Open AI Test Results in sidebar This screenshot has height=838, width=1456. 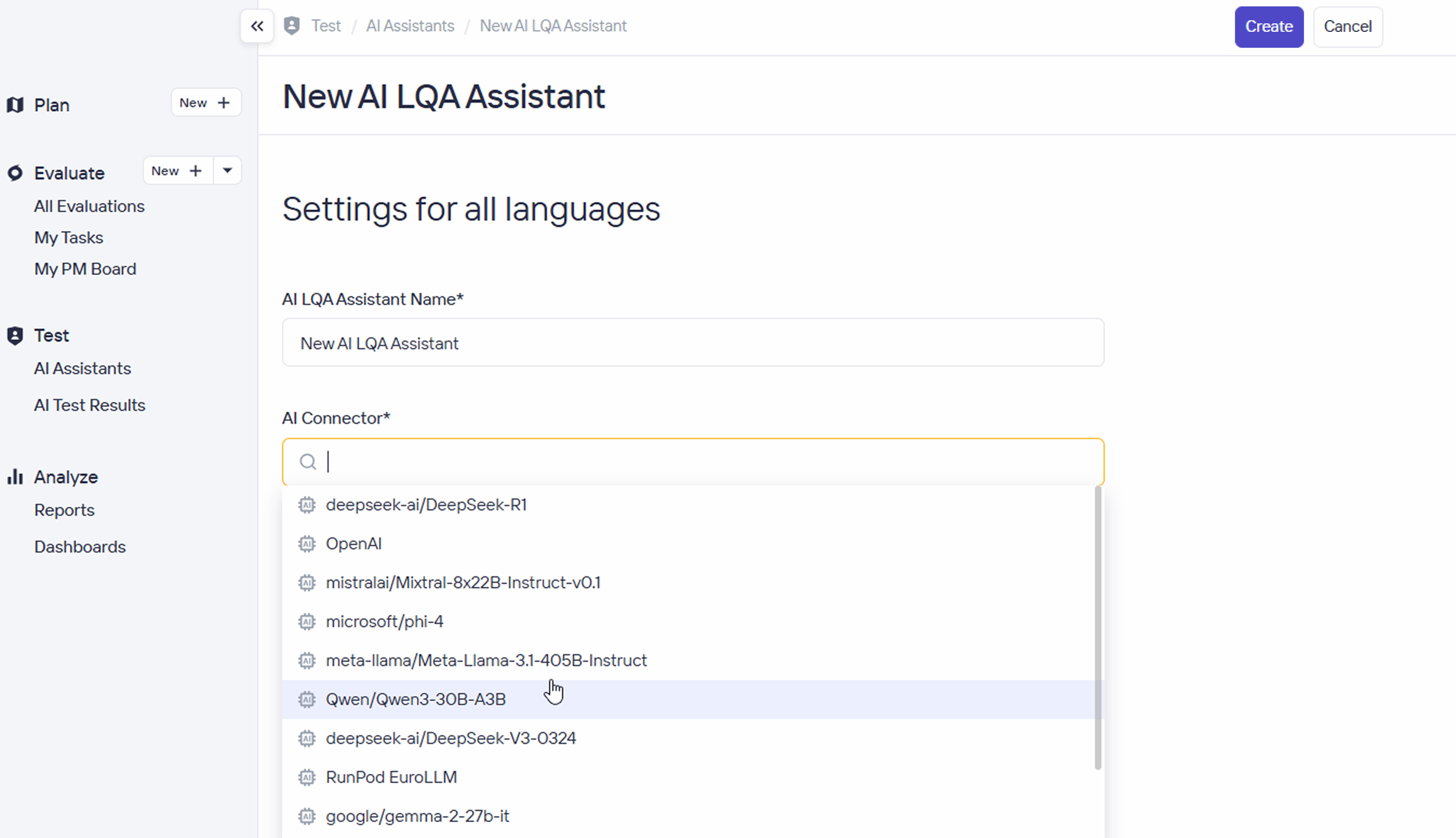coord(89,405)
